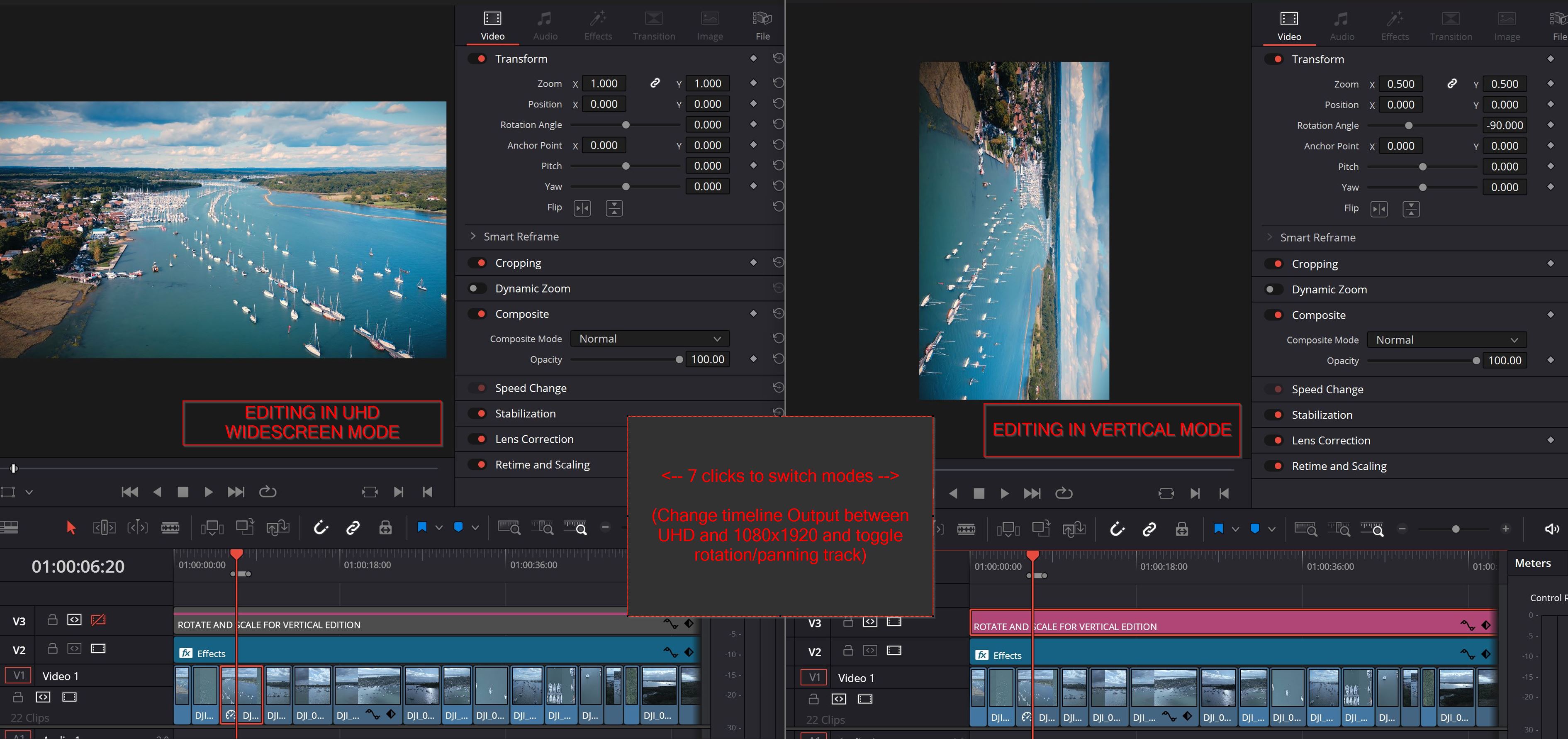Open Effects tab in right Inspector
The height and width of the screenshot is (739, 1568).
(x=1395, y=27)
